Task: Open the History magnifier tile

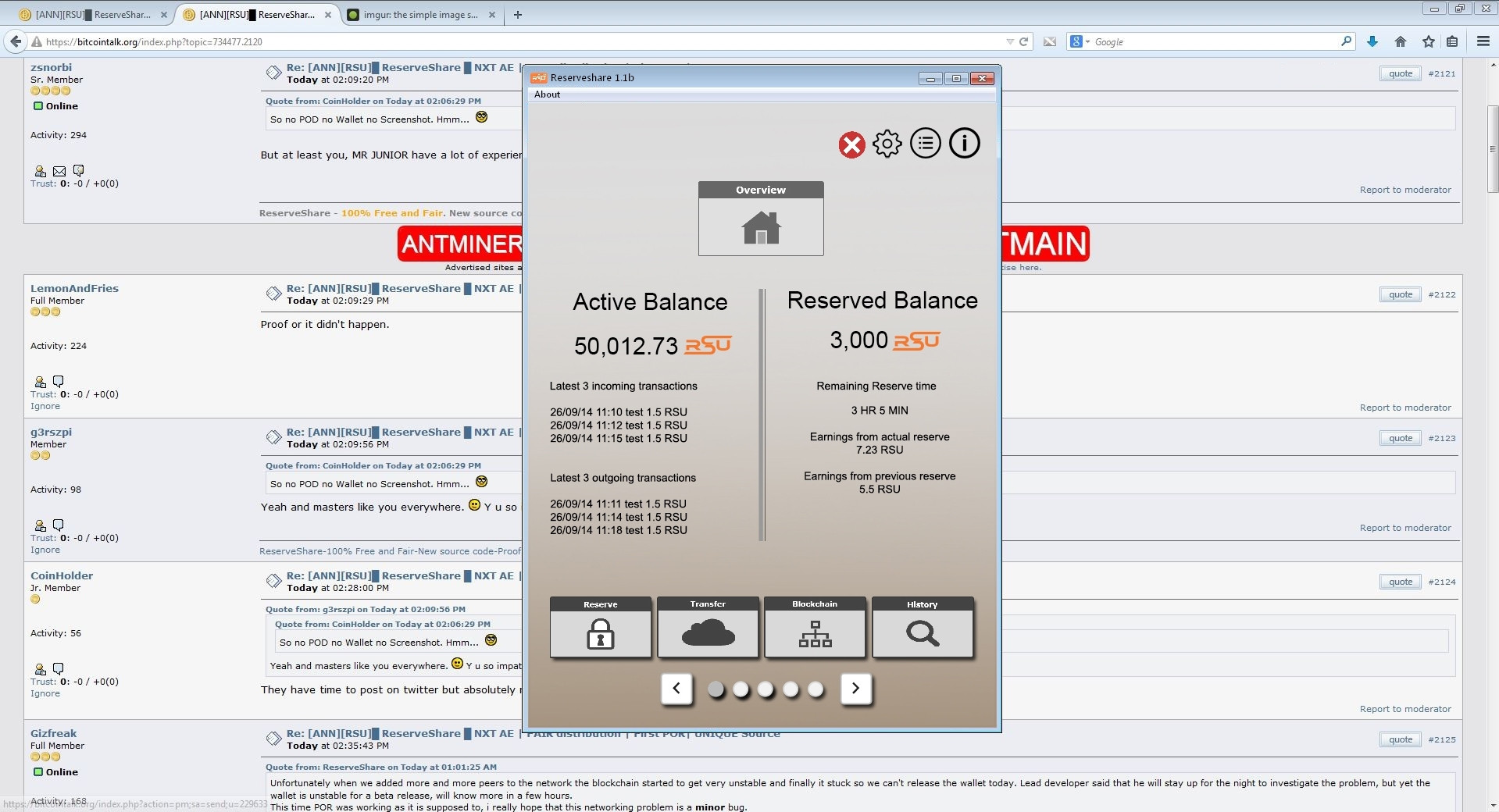Action: pos(923,628)
